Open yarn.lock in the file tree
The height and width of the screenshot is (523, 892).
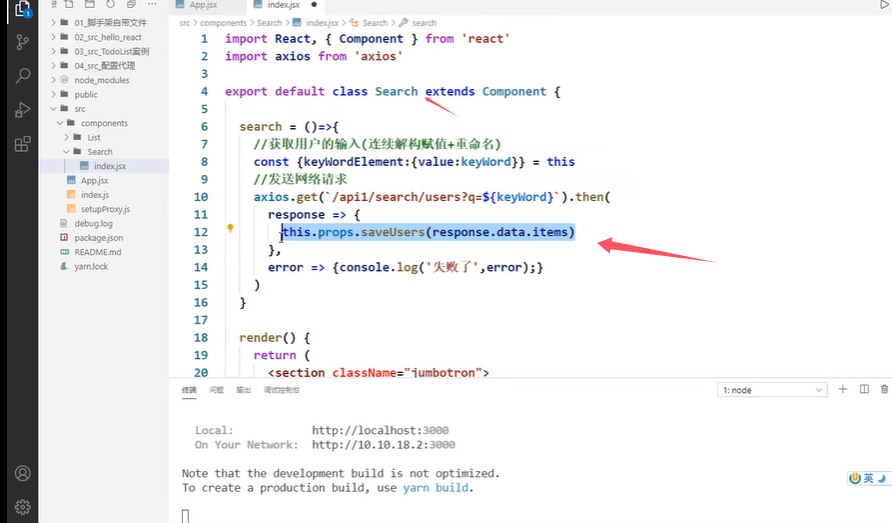[x=105, y=266]
